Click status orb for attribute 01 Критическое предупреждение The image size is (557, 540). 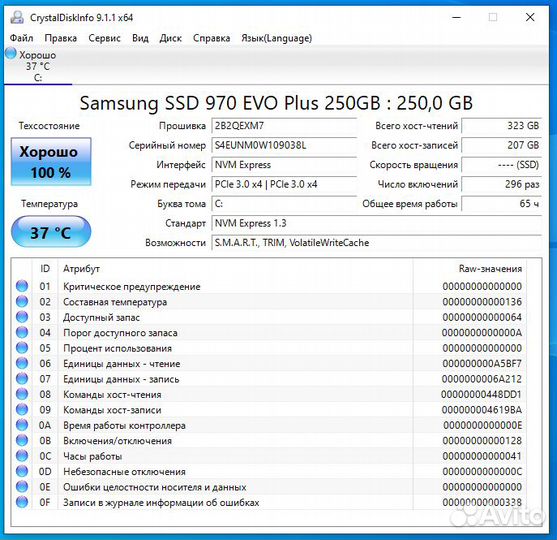[22, 286]
